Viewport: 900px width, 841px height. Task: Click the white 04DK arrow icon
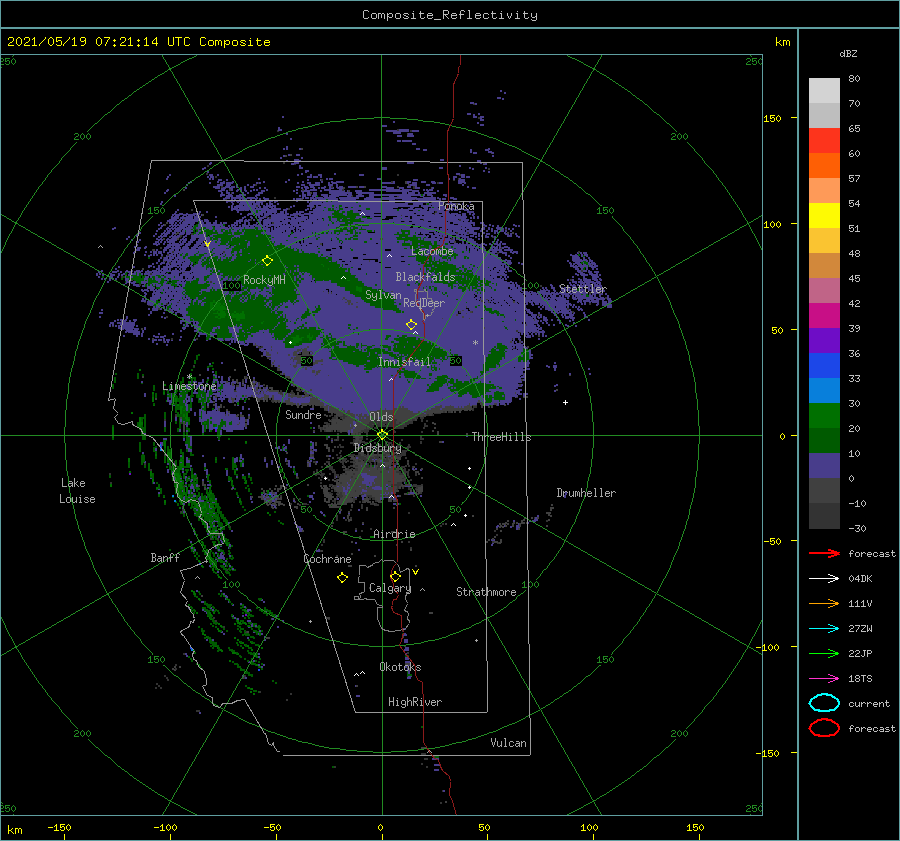click(824, 578)
